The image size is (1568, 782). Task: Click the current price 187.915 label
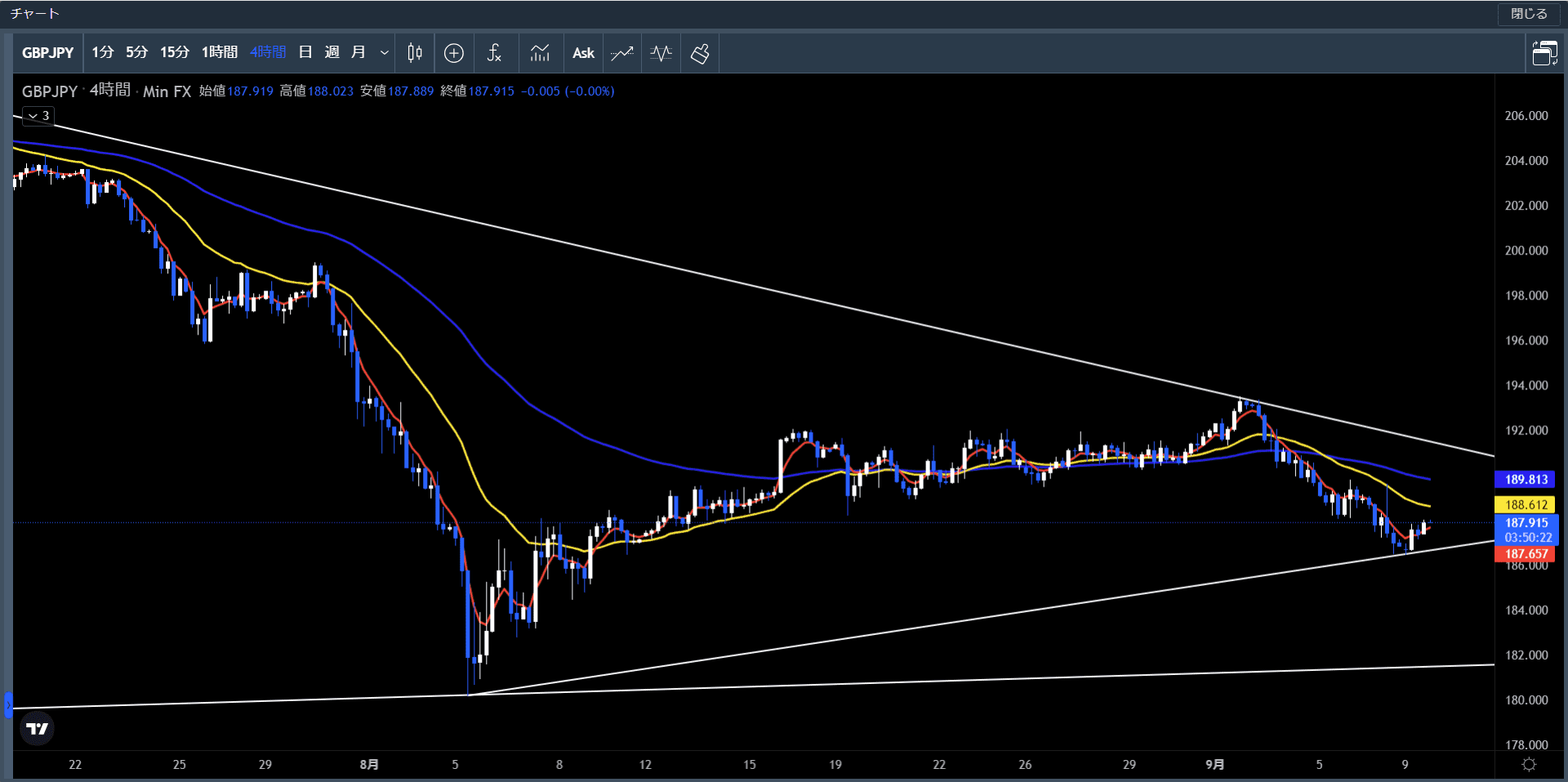1526,523
